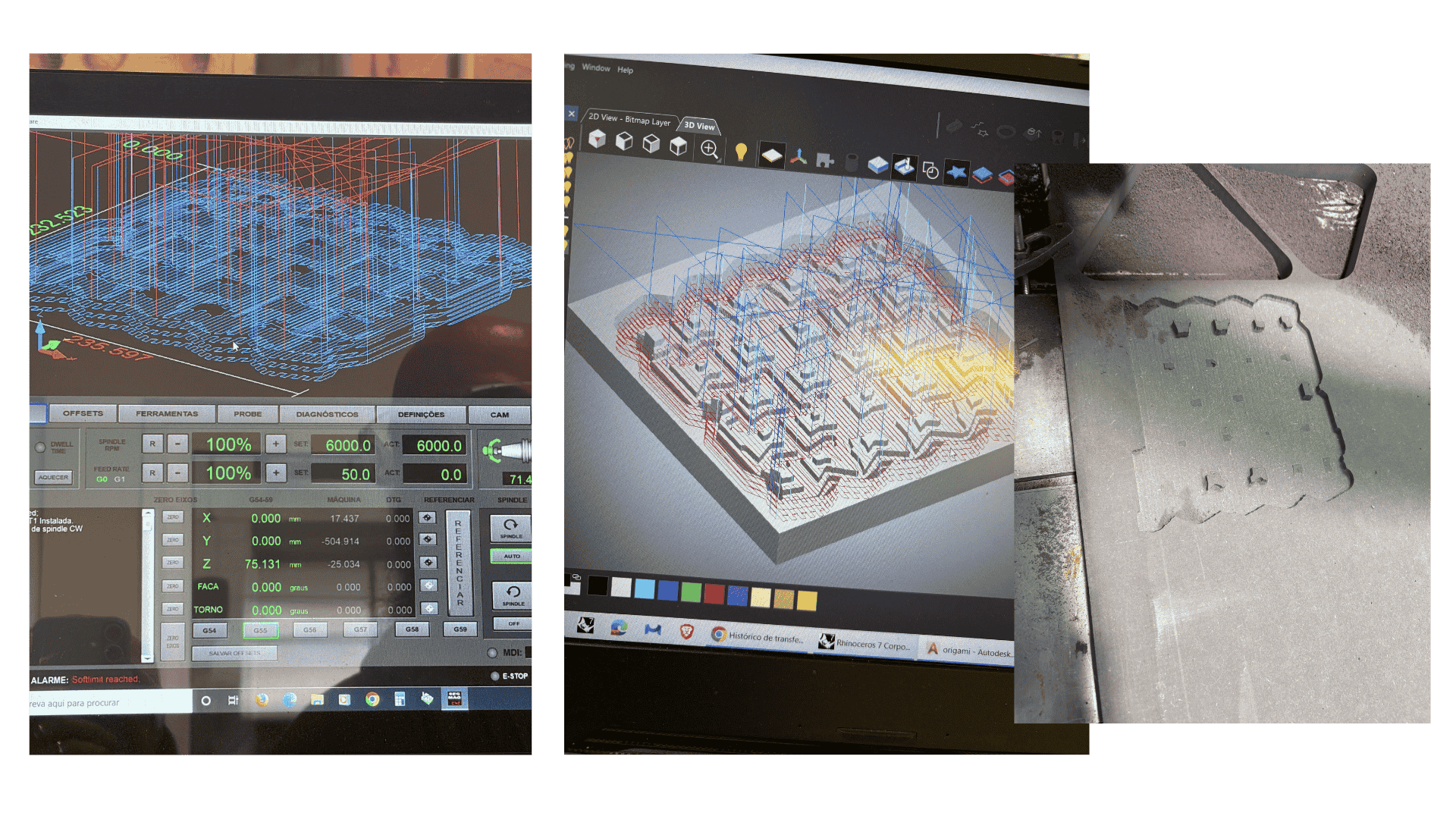
Task: Toggle the Dwell Time indicator
Action: 41,447
